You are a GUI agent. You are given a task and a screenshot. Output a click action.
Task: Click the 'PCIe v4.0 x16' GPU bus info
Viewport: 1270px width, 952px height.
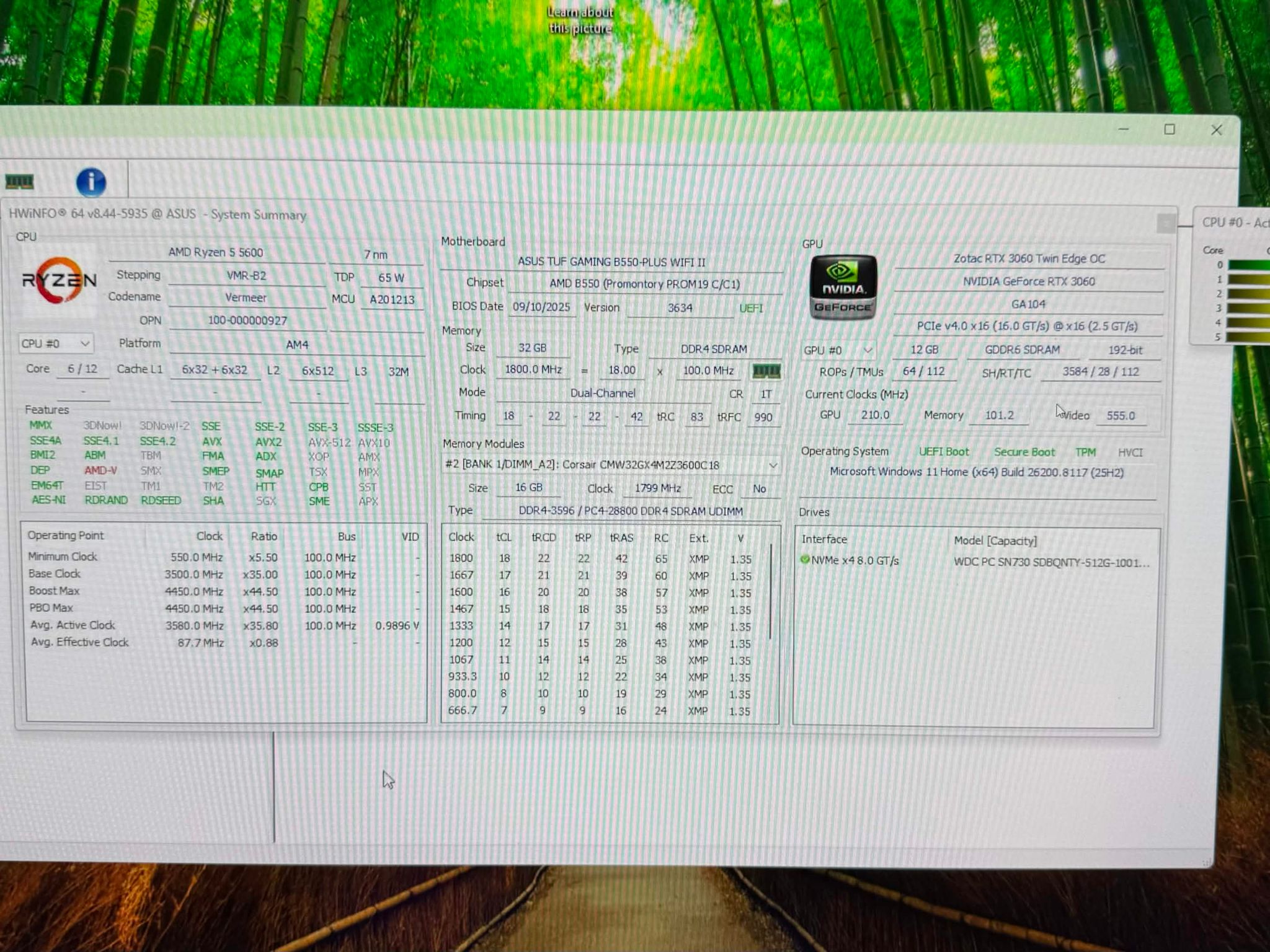[x=1027, y=326]
